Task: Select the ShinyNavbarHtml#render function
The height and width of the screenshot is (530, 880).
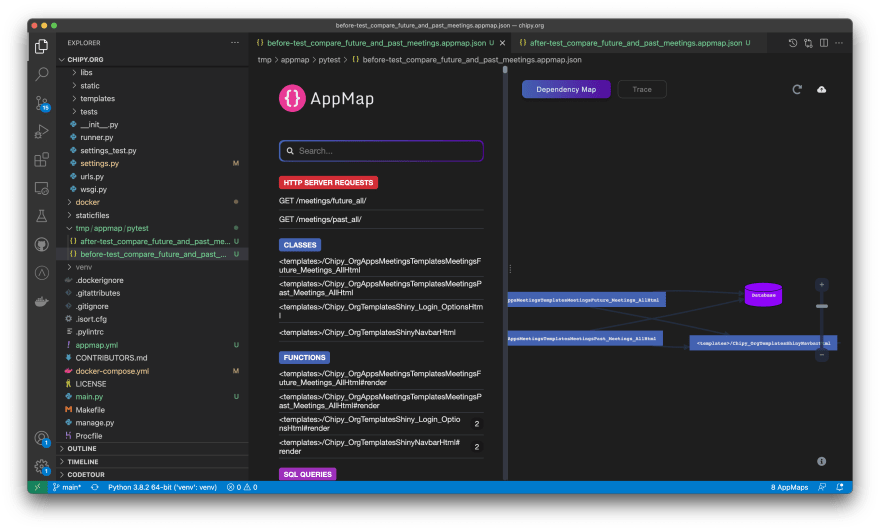Action: (381, 447)
